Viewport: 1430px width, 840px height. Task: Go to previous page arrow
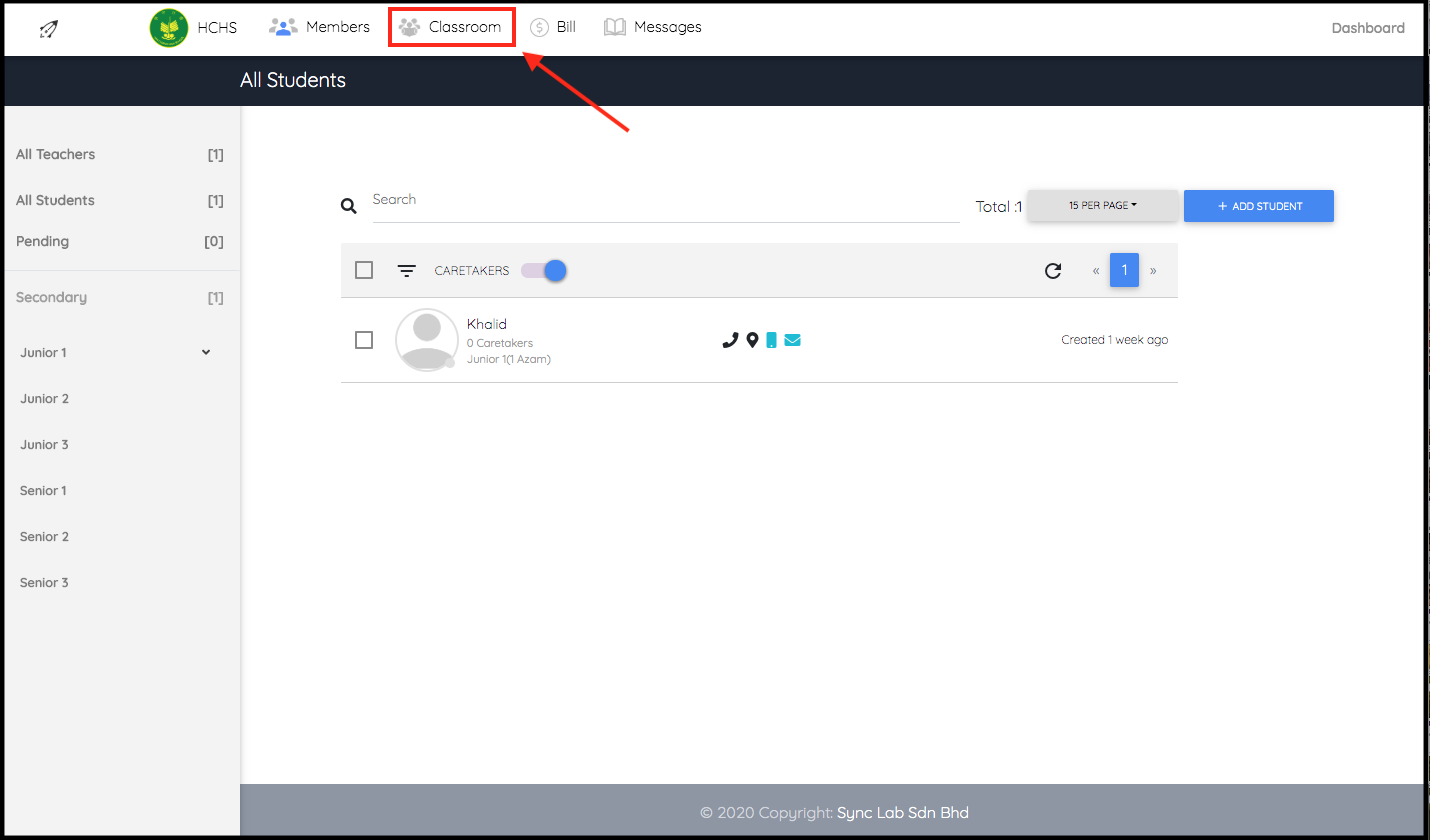pos(1096,270)
